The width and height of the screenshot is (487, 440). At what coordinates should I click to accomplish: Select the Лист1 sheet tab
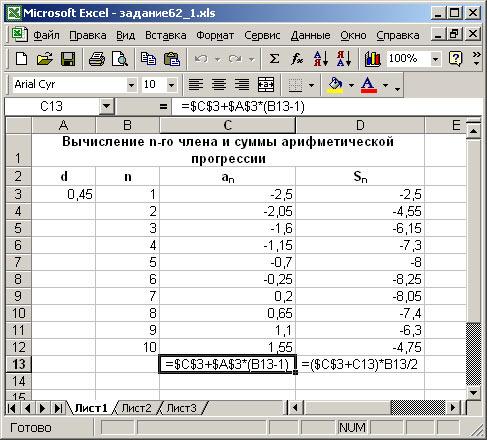tap(91, 408)
